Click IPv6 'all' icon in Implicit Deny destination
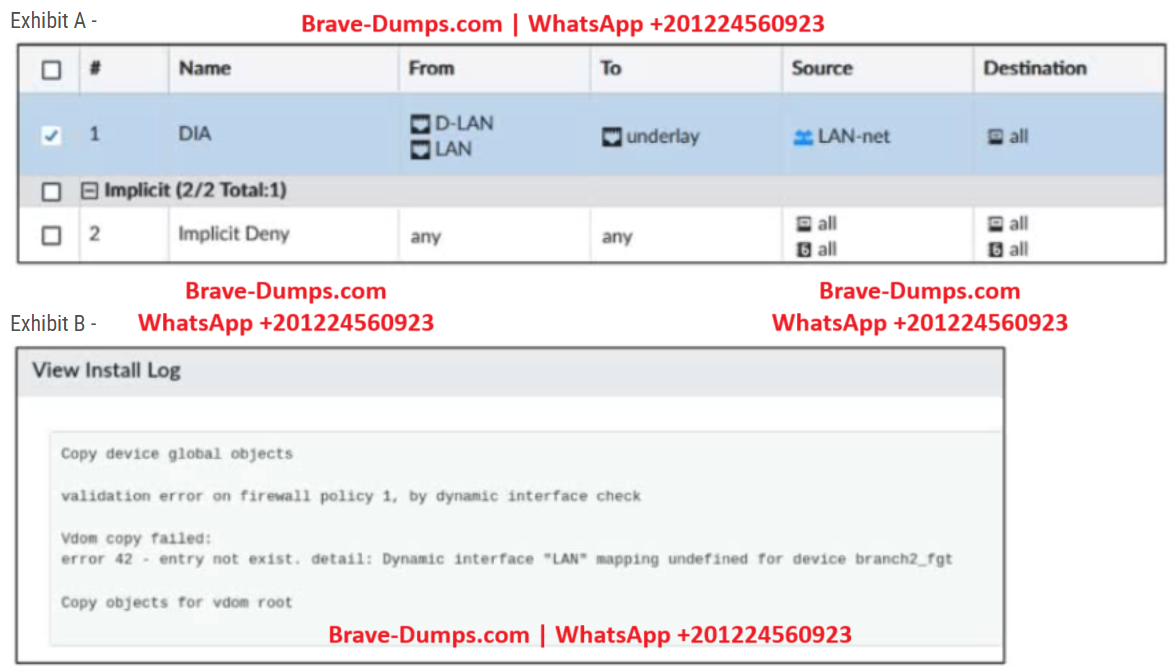Screen dimensions: 1171x666 click(996, 249)
